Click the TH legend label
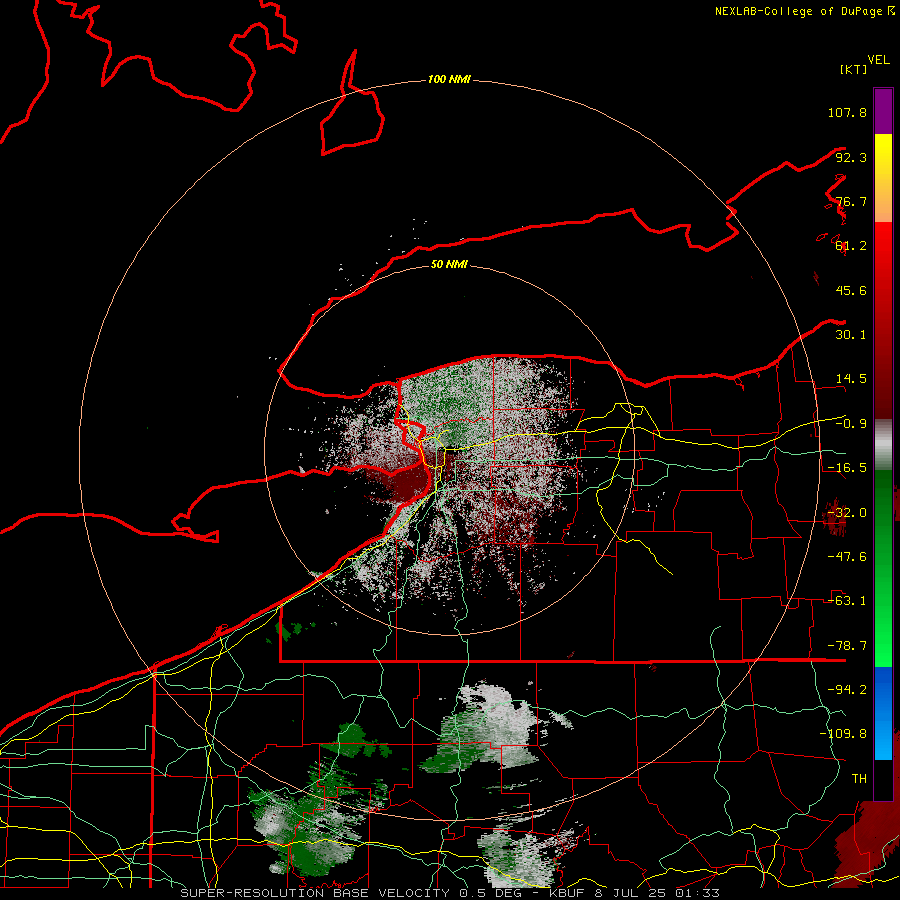This screenshot has height=900, width=900. 859,779
